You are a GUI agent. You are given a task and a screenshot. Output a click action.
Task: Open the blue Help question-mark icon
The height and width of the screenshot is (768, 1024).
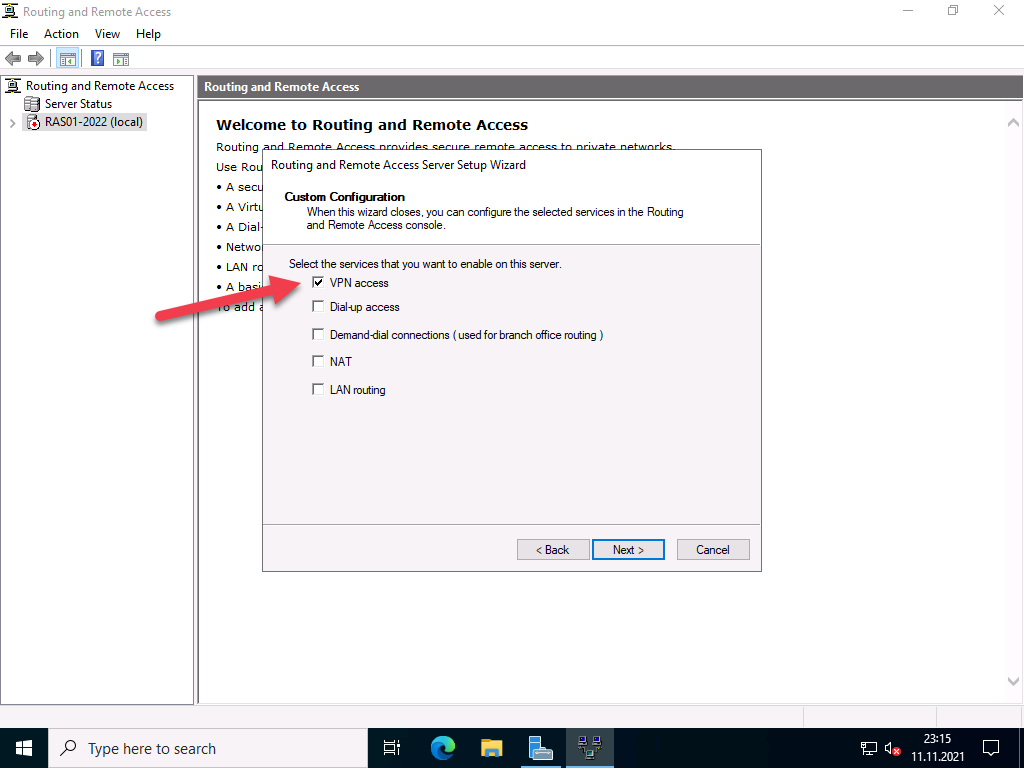97,58
